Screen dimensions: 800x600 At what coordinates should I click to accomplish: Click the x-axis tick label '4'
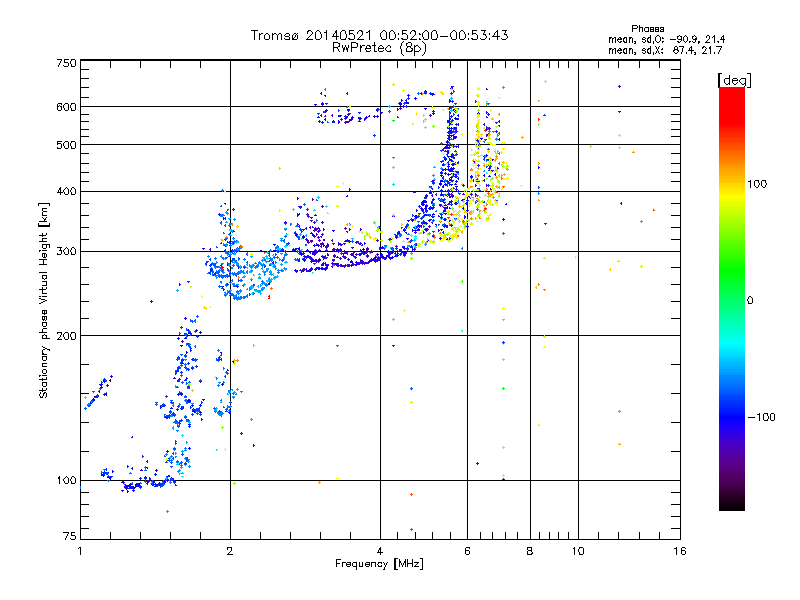pos(380,551)
